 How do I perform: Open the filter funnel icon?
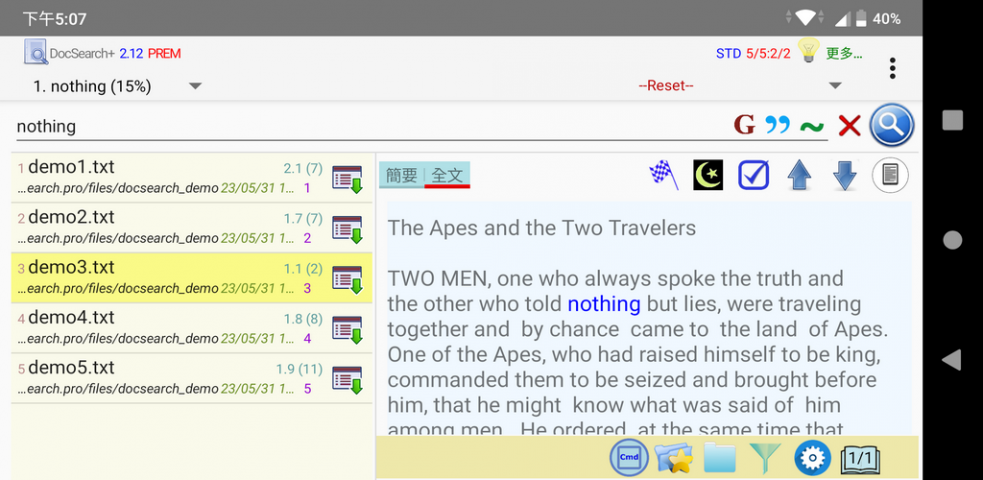pos(766,458)
